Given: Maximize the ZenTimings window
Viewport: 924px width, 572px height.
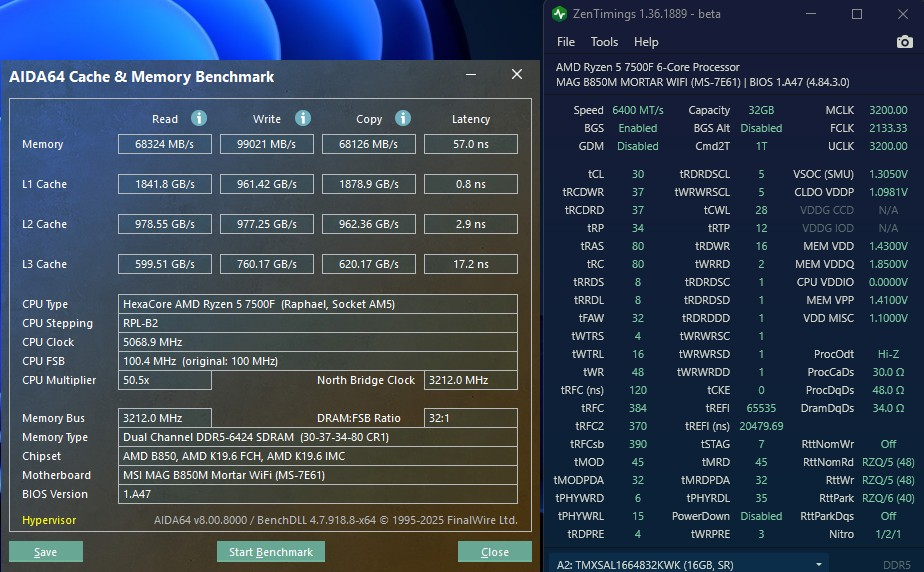Looking at the screenshot, I should 857,14.
